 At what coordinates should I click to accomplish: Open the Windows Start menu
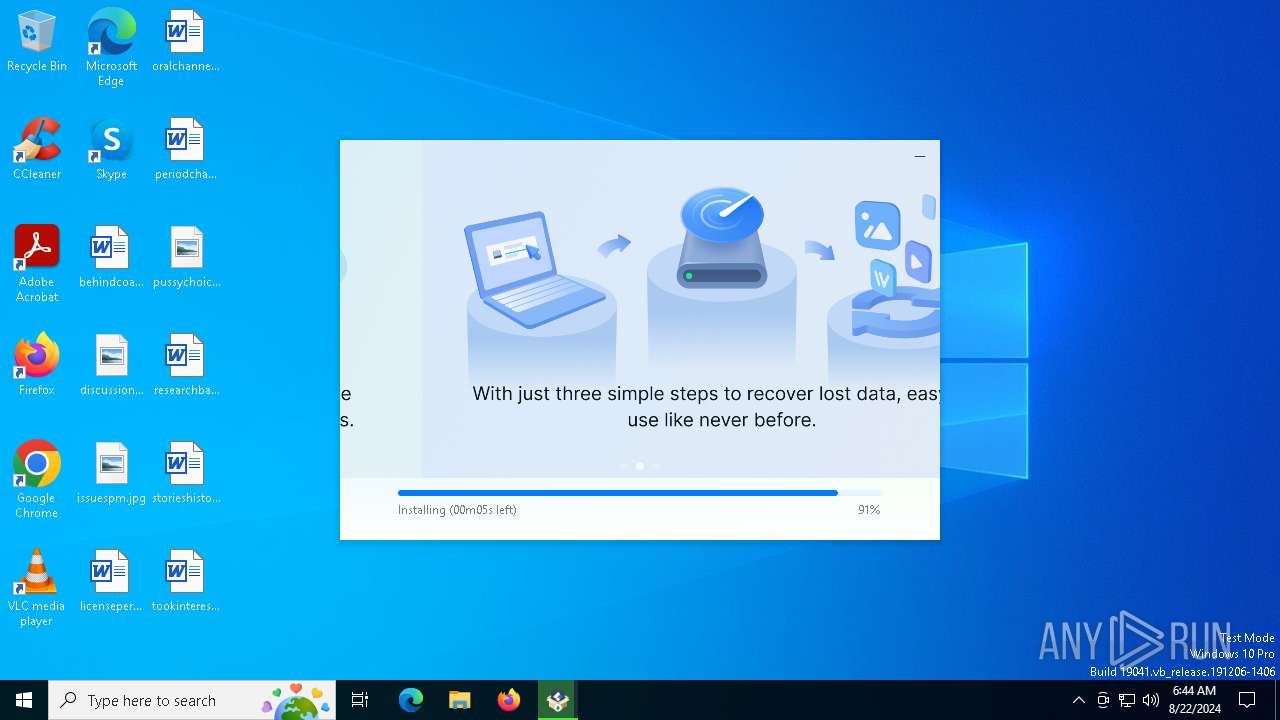[x=24, y=700]
